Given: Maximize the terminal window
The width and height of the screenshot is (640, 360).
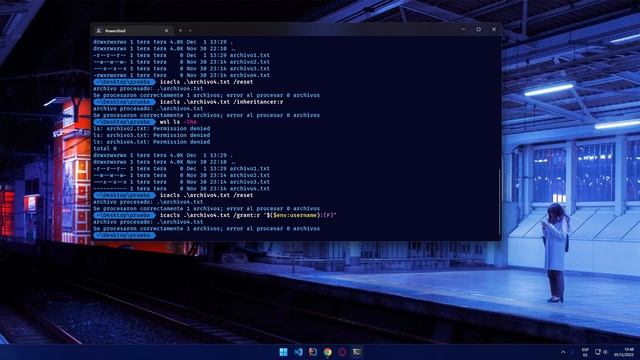Looking at the screenshot, I should coord(478,29).
